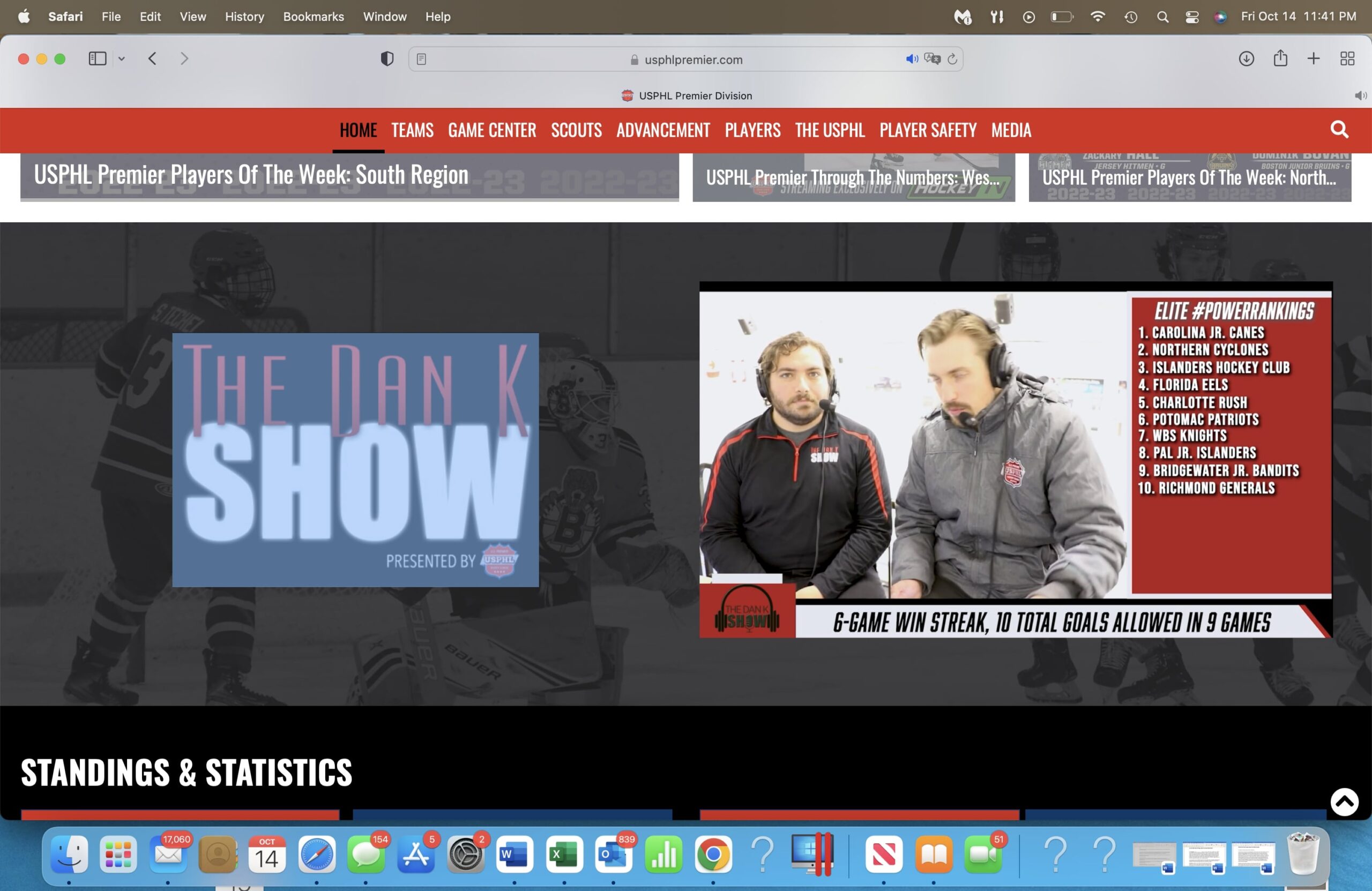The height and width of the screenshot is (891, 1372).
Task: Open Control Center in menu bar
Action: tap(1191, 17)
